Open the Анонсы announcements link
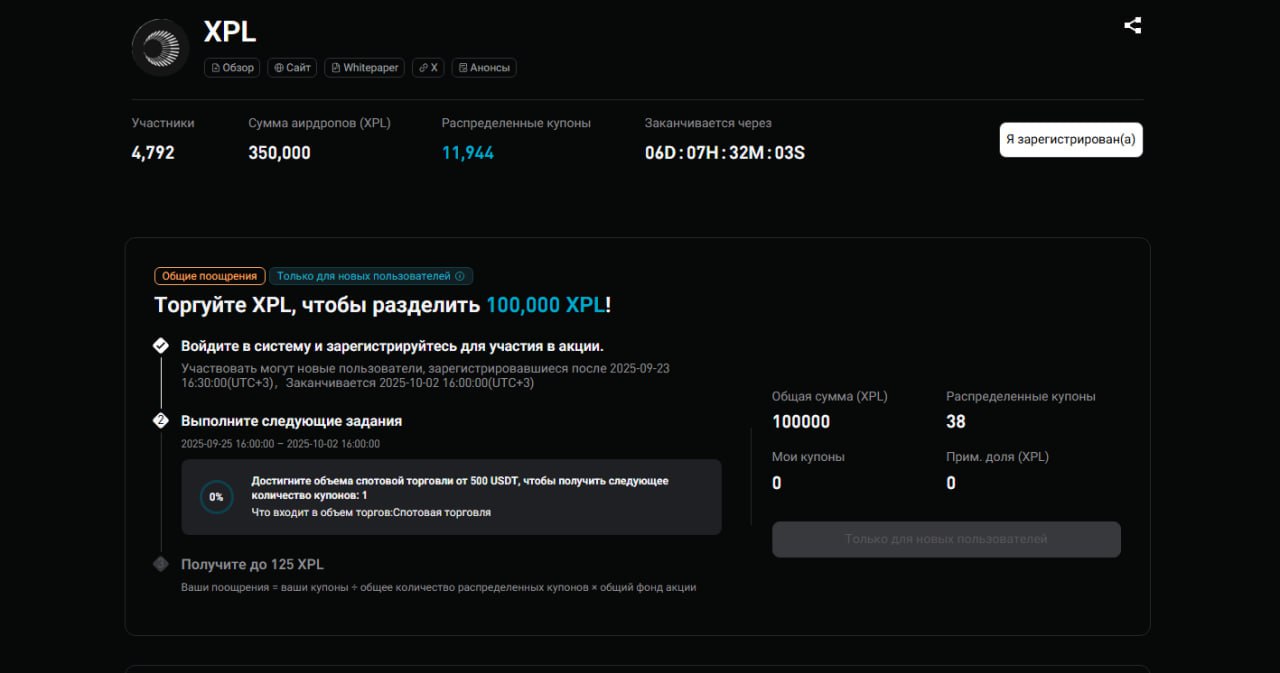The width and height of the screenshot is (1280, 673). coord(484,68)
